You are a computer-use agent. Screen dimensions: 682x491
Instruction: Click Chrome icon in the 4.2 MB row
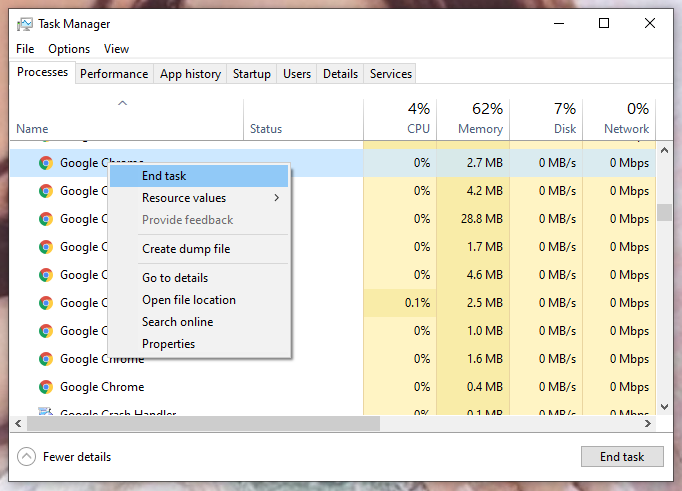click(x=46, y=190)
